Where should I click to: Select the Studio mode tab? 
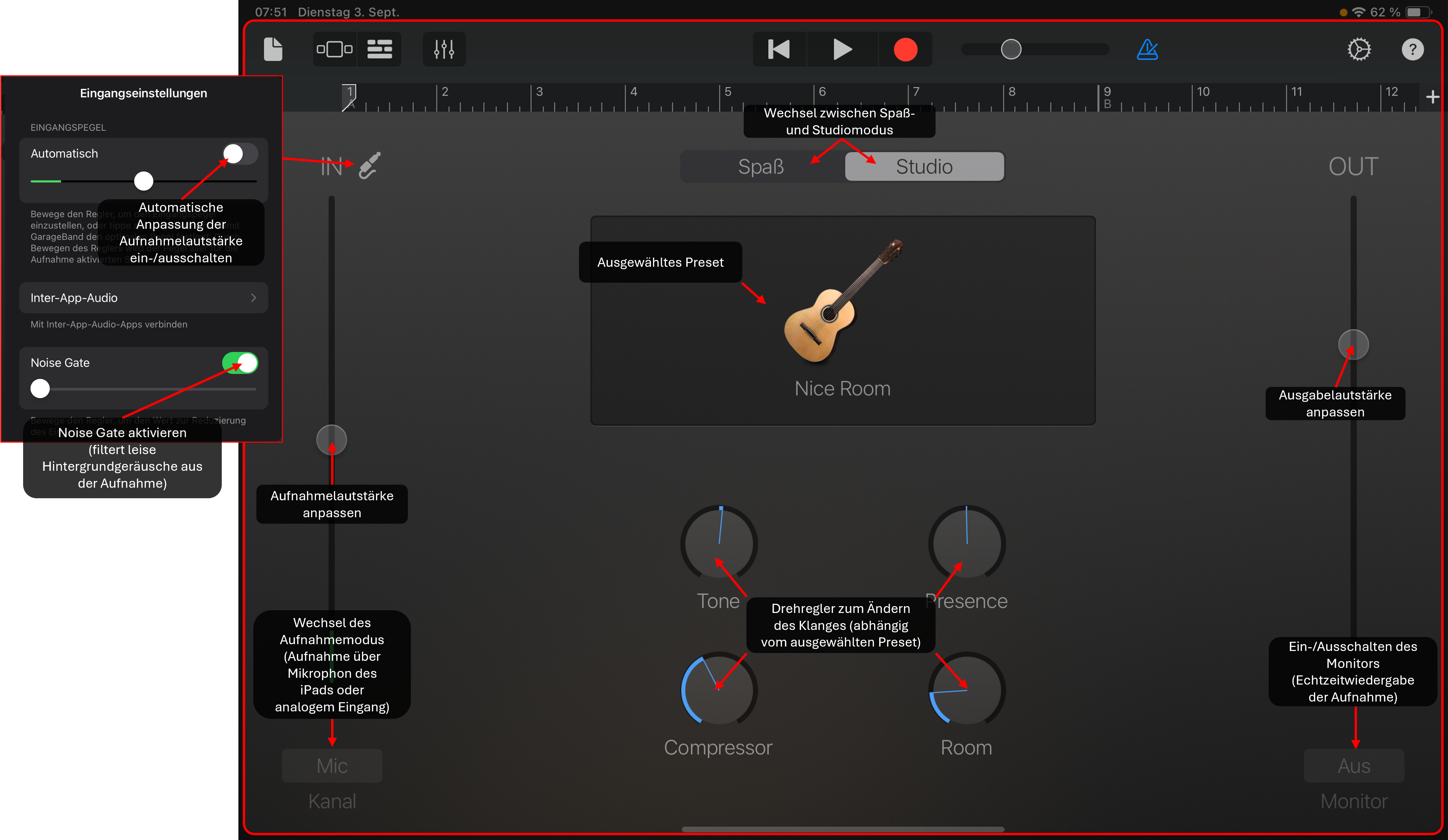pyautogui.click(x=924, y=167)
